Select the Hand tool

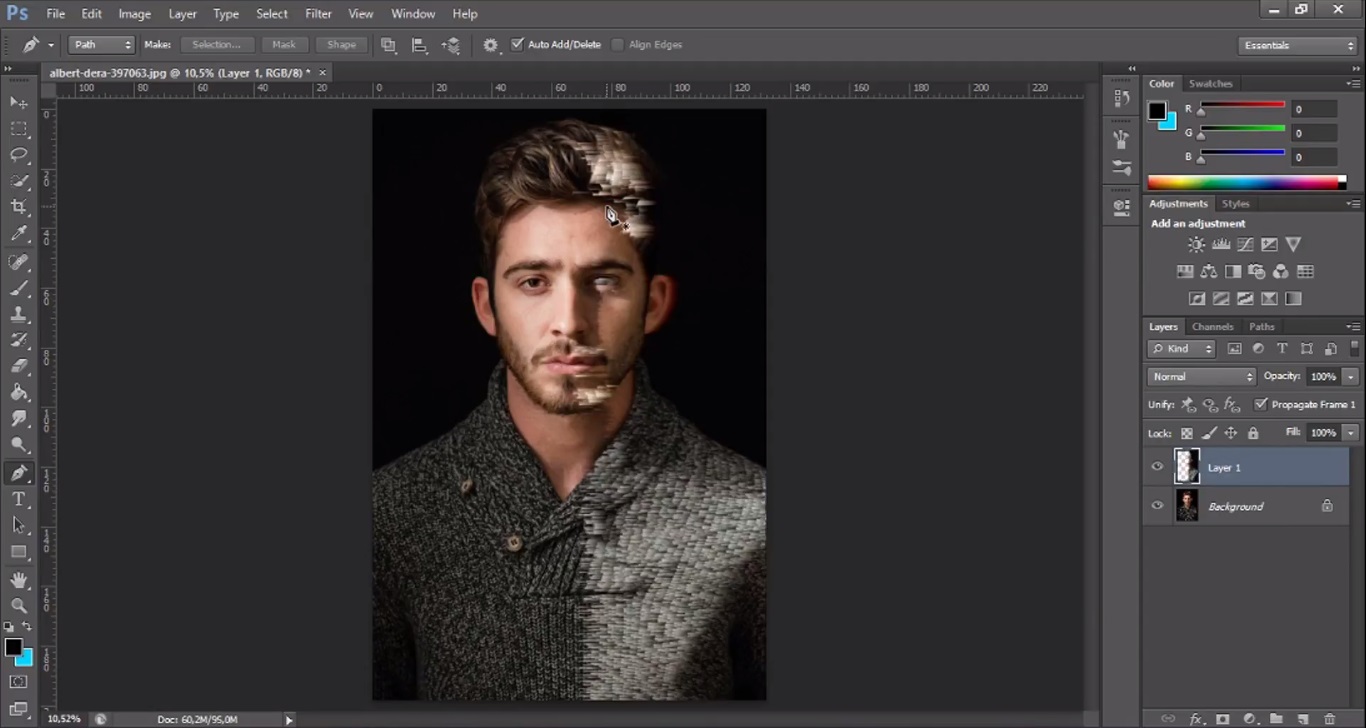point(19,580)
